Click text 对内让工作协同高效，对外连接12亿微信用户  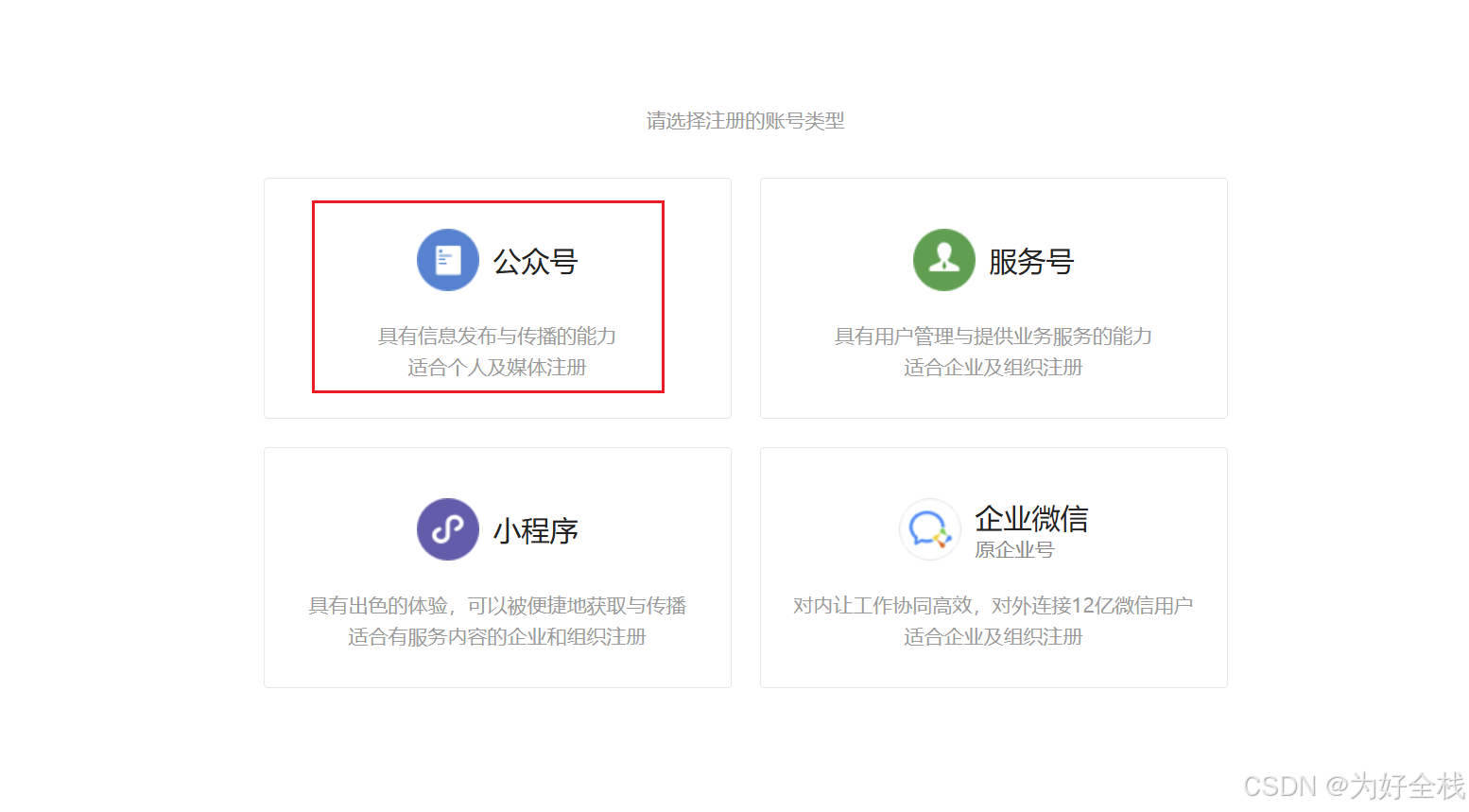(x=994, y=605)
